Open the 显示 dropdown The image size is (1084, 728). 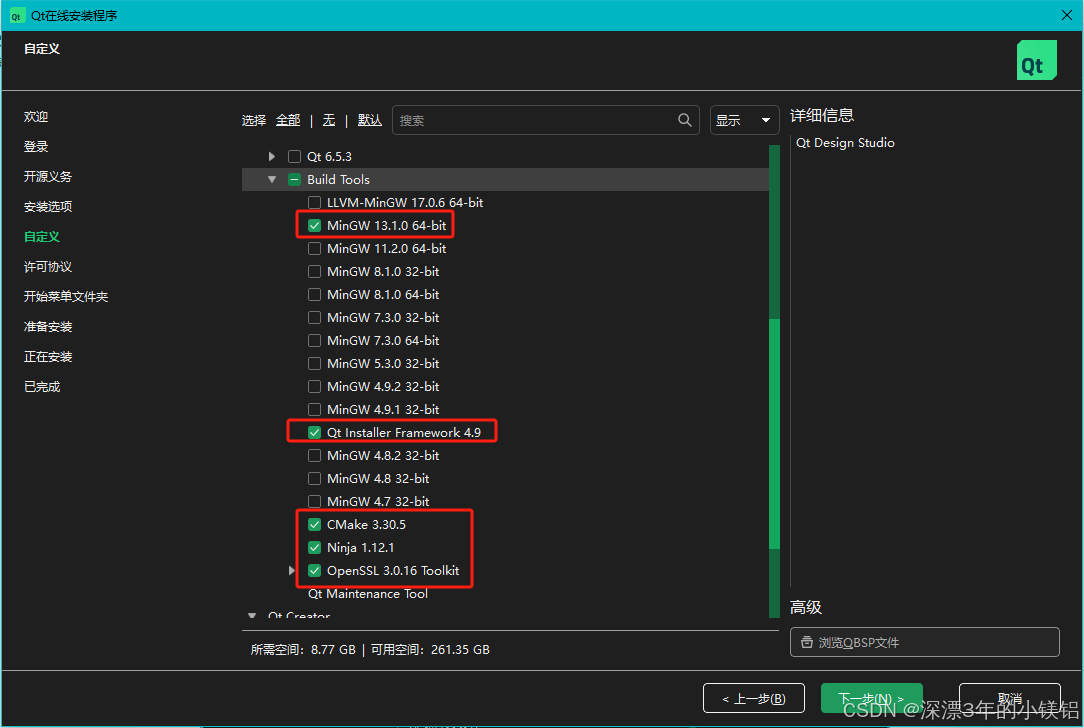coord(745,120)
